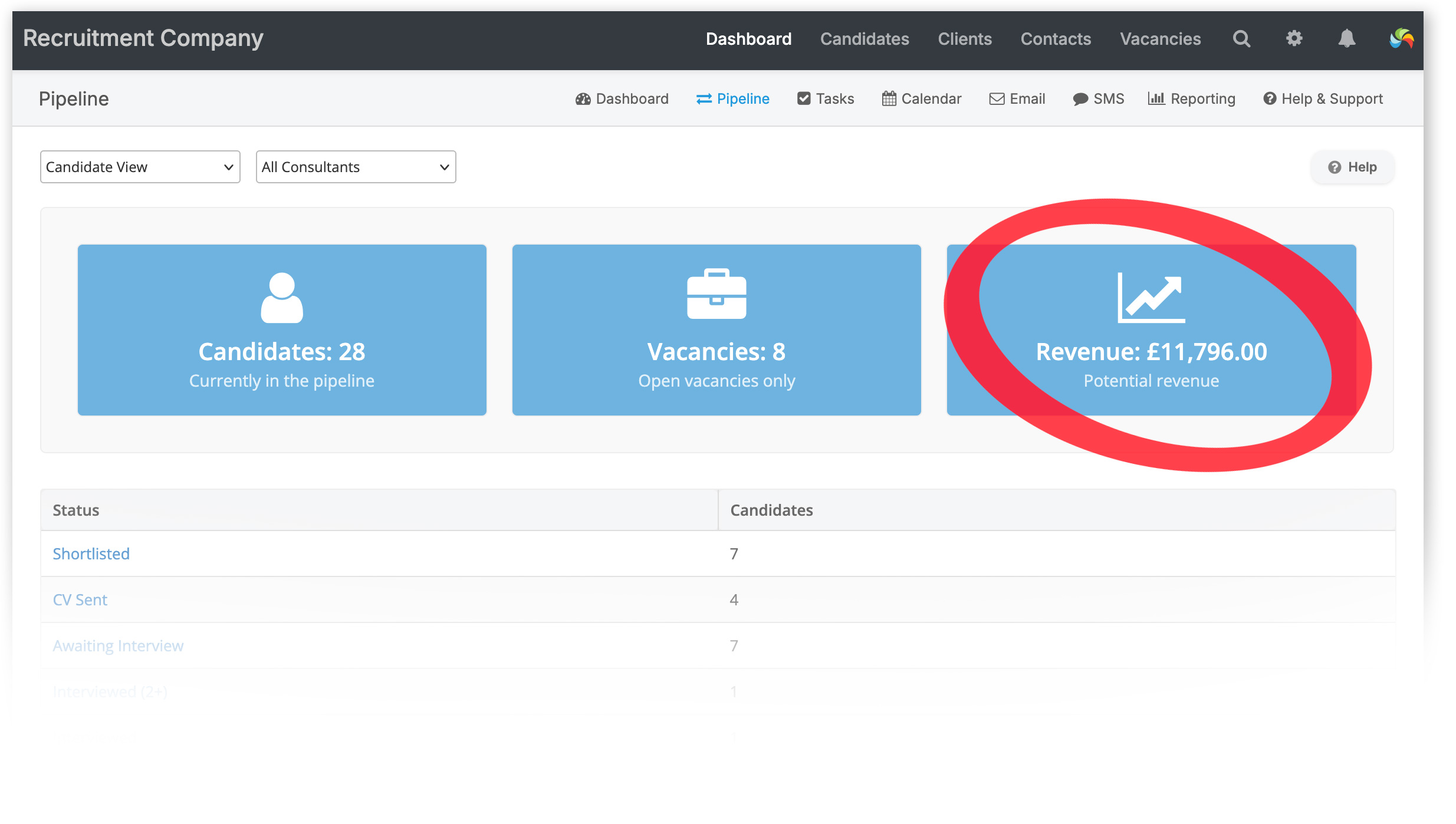Open the settings gear icon

[x=1294, y=39]
